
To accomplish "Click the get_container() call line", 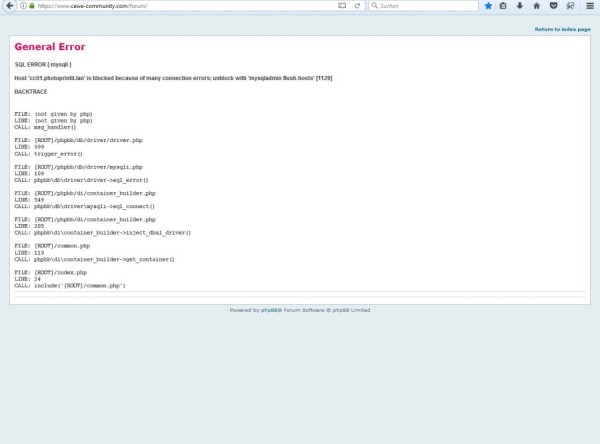I will 94,260.
